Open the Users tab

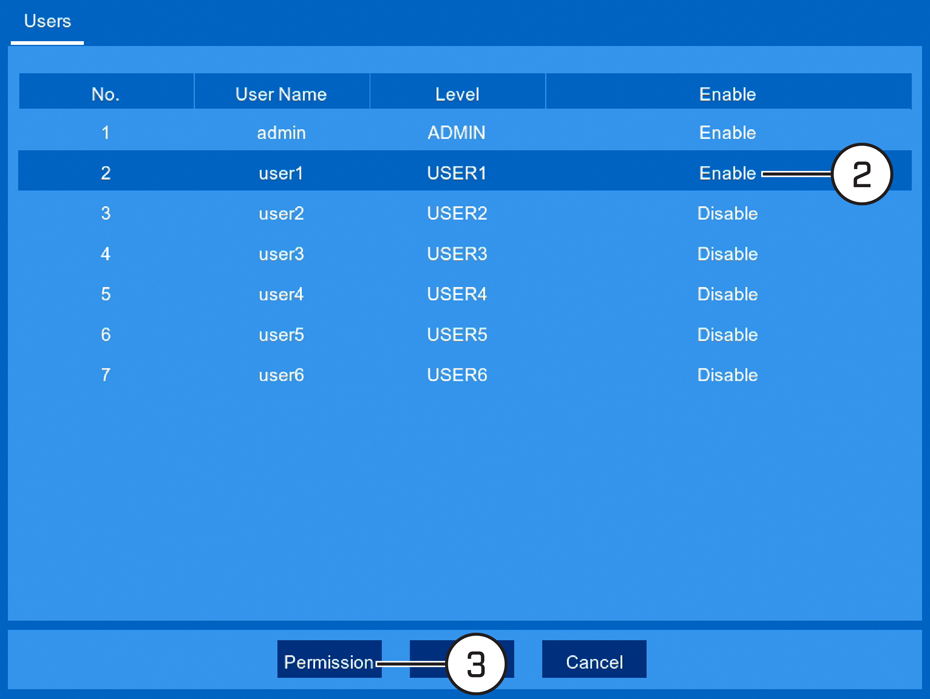[x=47, y=21]
